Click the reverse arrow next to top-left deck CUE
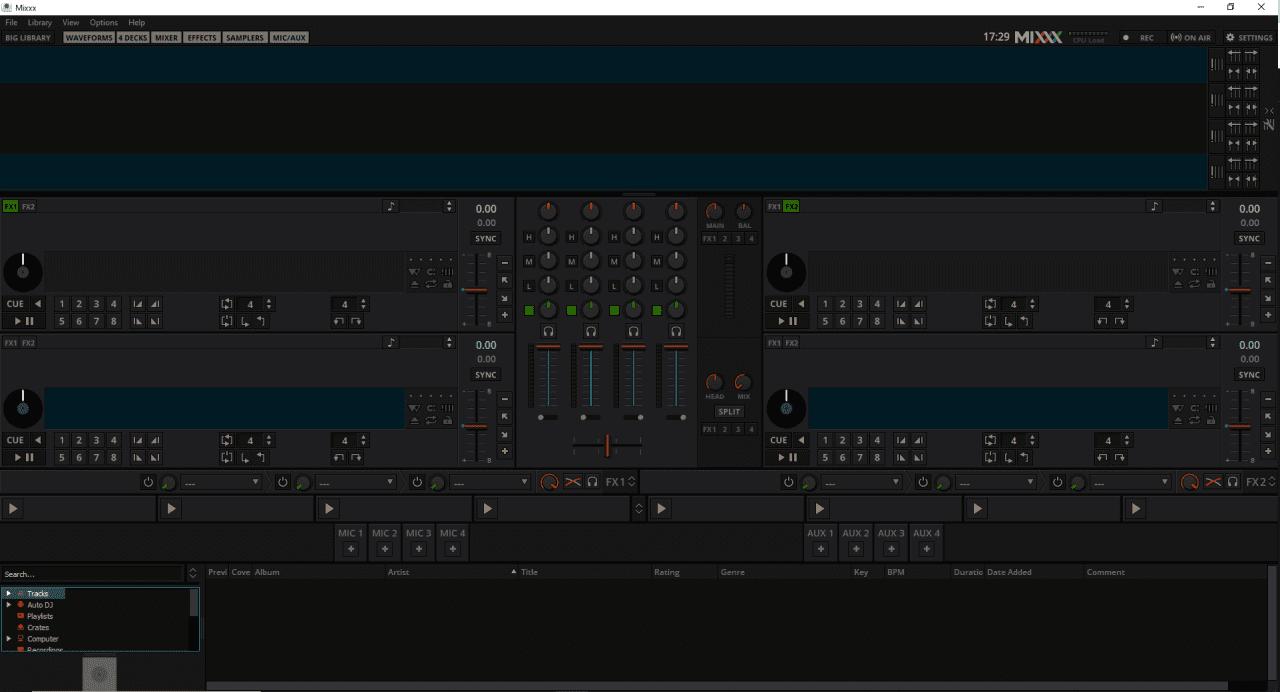The height and width of the screenshot is (692, 1280). point(38,304)
